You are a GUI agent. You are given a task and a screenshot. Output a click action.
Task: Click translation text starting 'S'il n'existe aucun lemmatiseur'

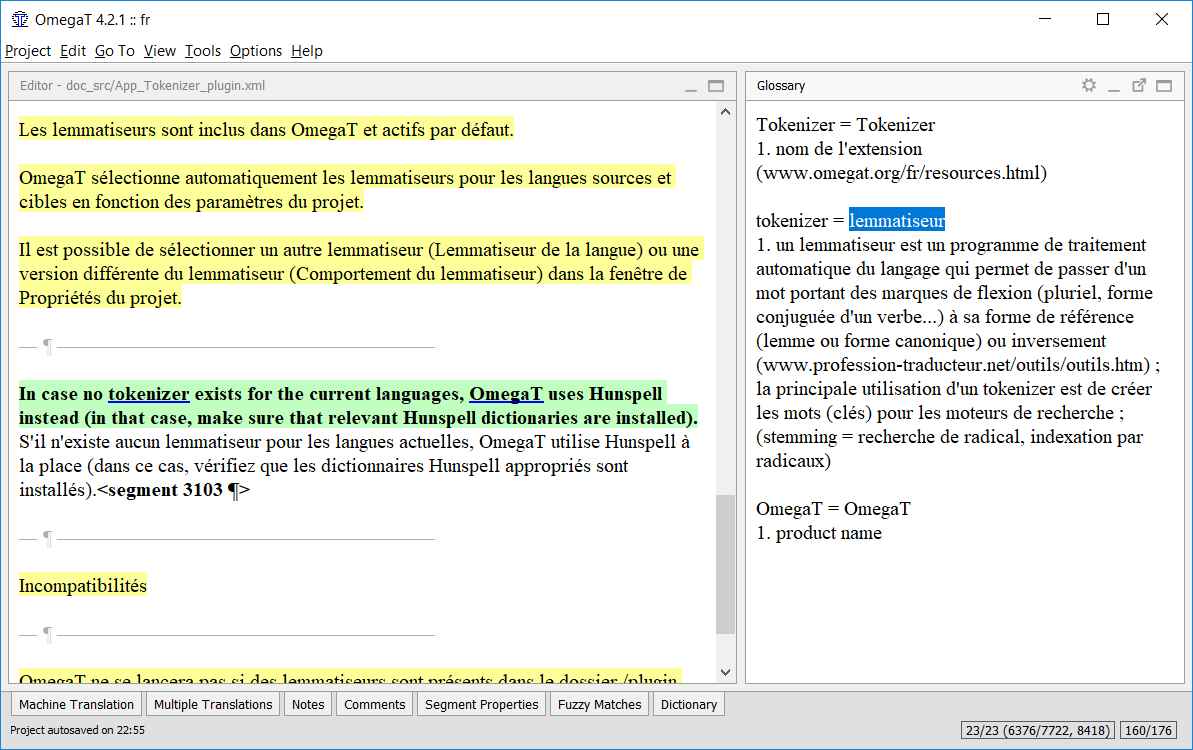[x=355, y=466]
